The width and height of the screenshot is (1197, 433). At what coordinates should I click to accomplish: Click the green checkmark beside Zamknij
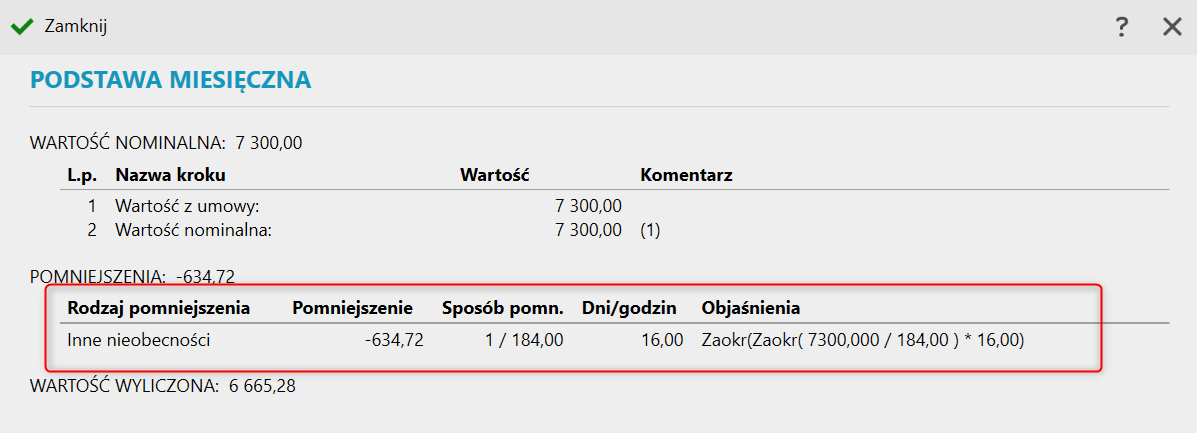22,27
